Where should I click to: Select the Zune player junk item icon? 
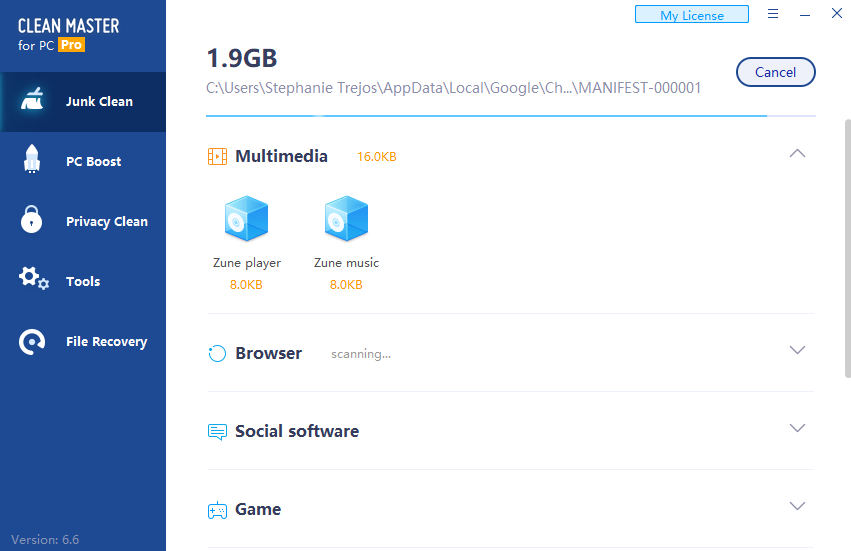tap(247, 220)
